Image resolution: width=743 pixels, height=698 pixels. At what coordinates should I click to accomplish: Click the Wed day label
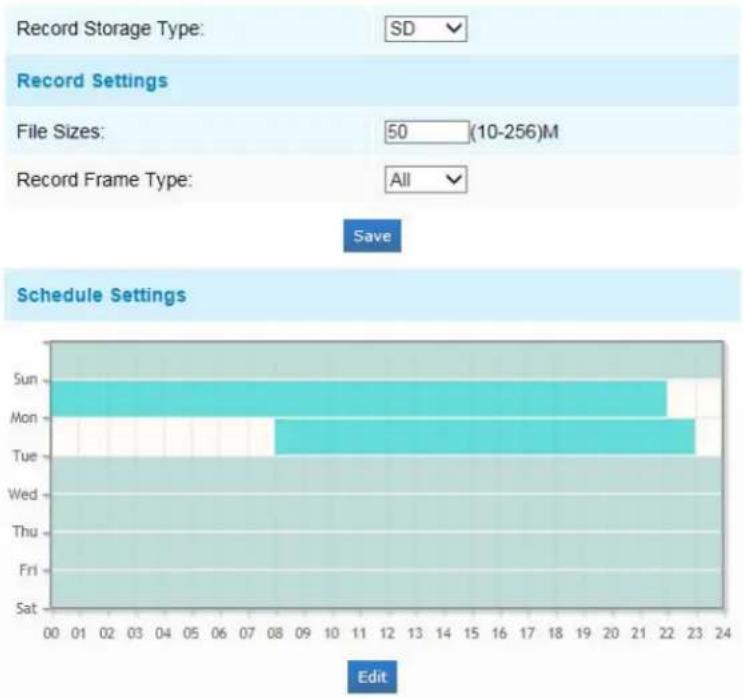click(x=23, y=494)
